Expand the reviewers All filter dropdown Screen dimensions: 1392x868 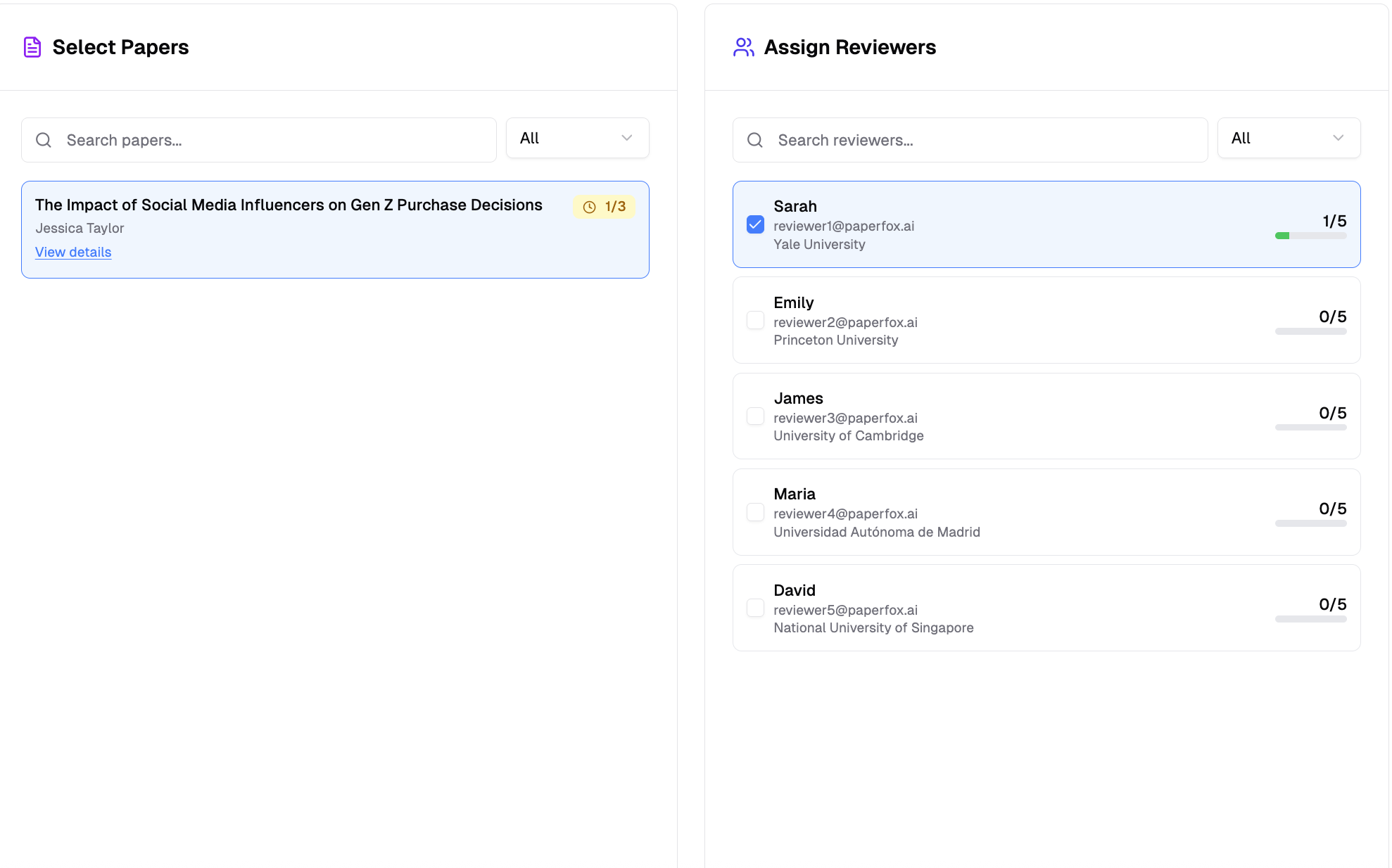point(1288,138)
